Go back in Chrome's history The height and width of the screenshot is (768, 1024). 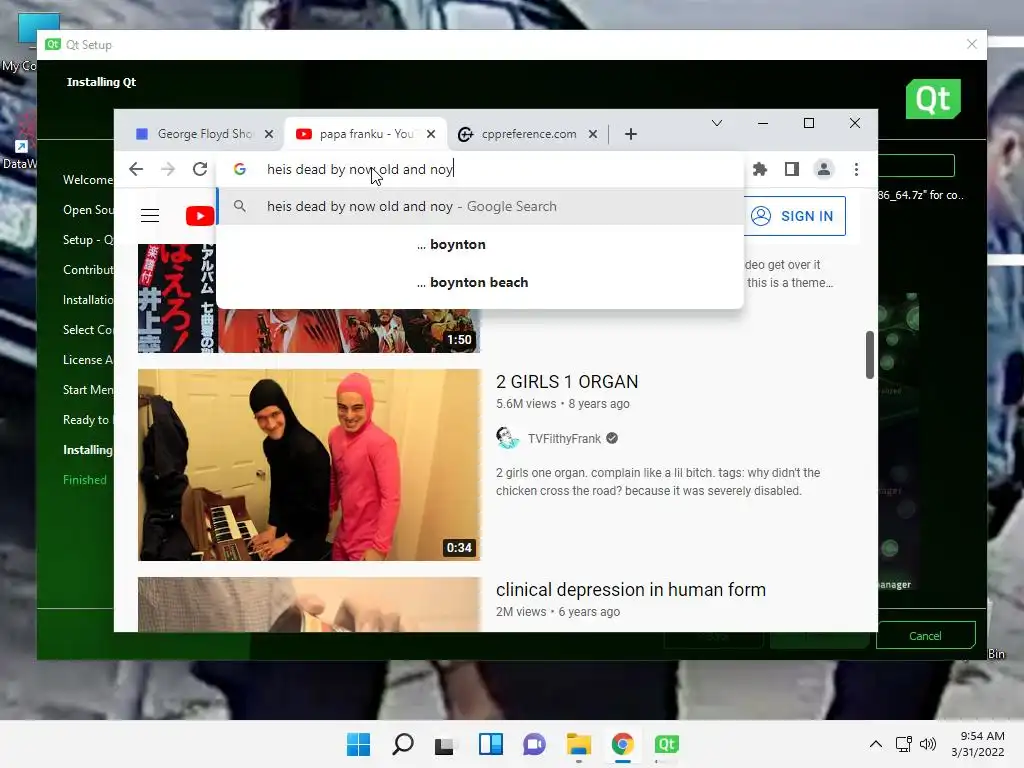point(136,170)
